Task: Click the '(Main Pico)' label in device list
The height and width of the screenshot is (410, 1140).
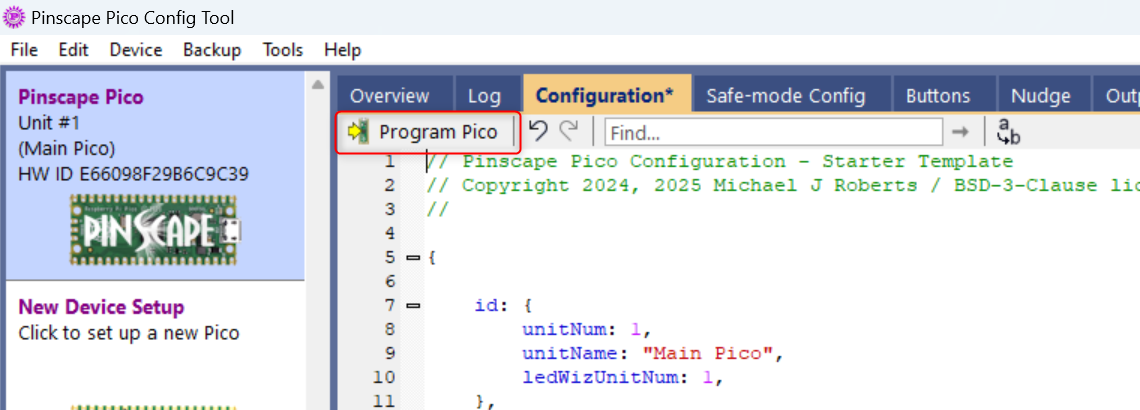Action: tap(67, 149)
